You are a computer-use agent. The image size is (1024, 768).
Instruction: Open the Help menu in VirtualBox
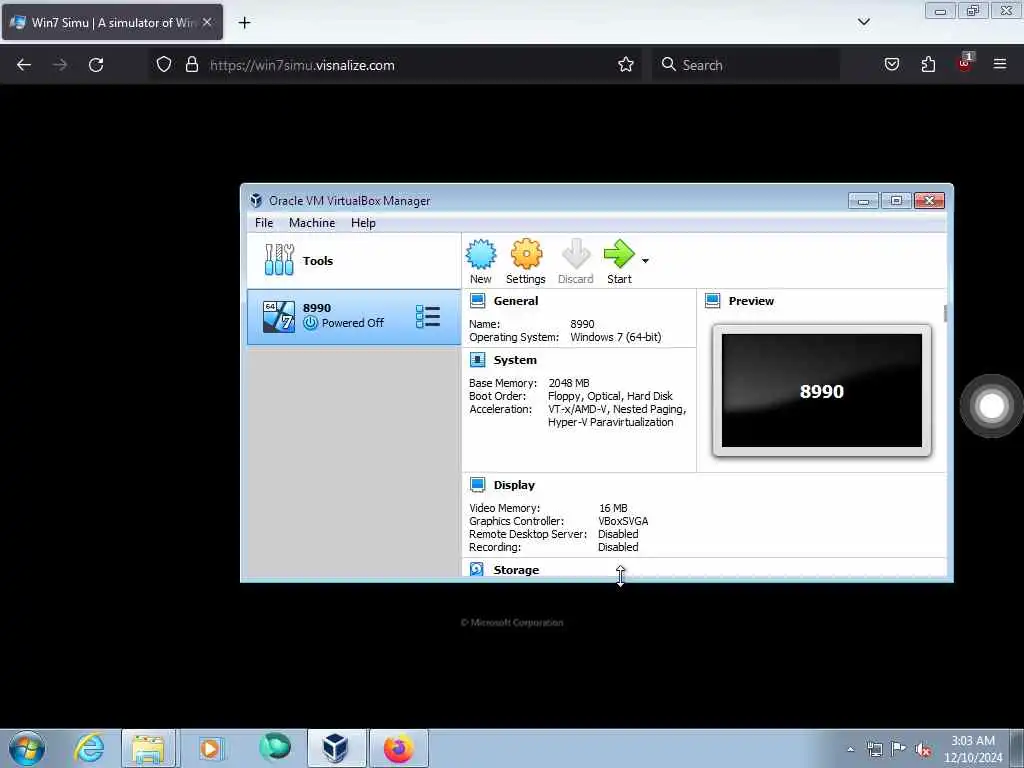pyautogui.click(x=363, y=223)
